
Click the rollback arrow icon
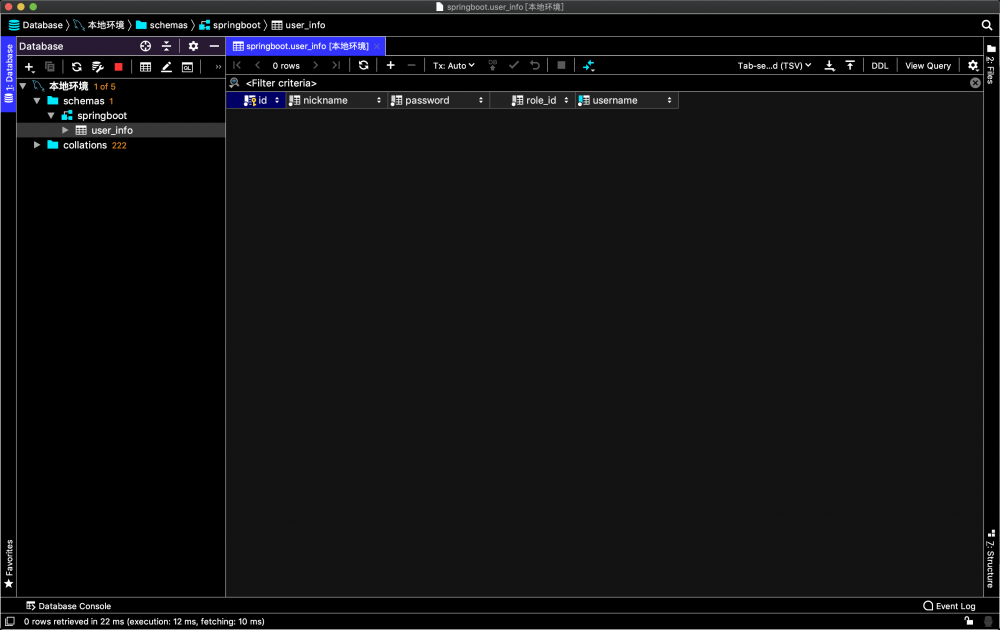click(x=535, y=65)
